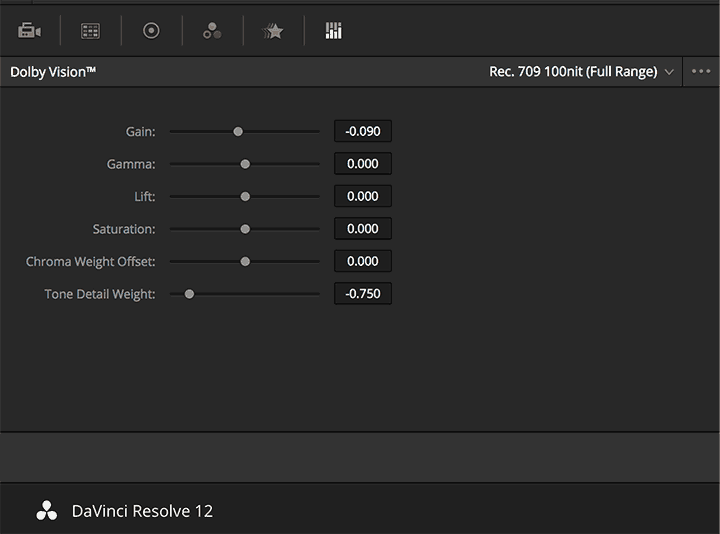Screen dimensions: 720x534
Task: Click the Saturation slider handle
Action: 245,229
